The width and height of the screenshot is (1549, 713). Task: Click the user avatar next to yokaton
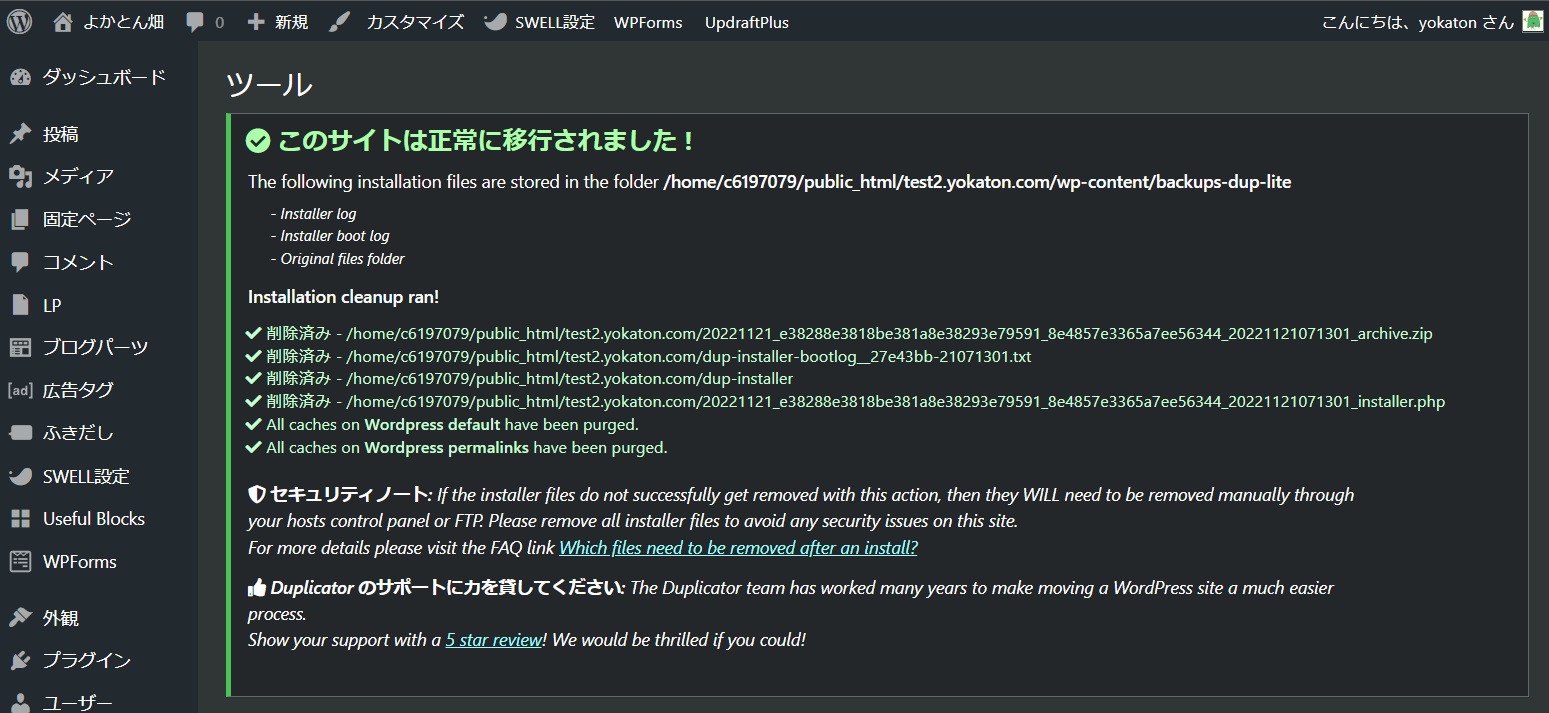1532,21
